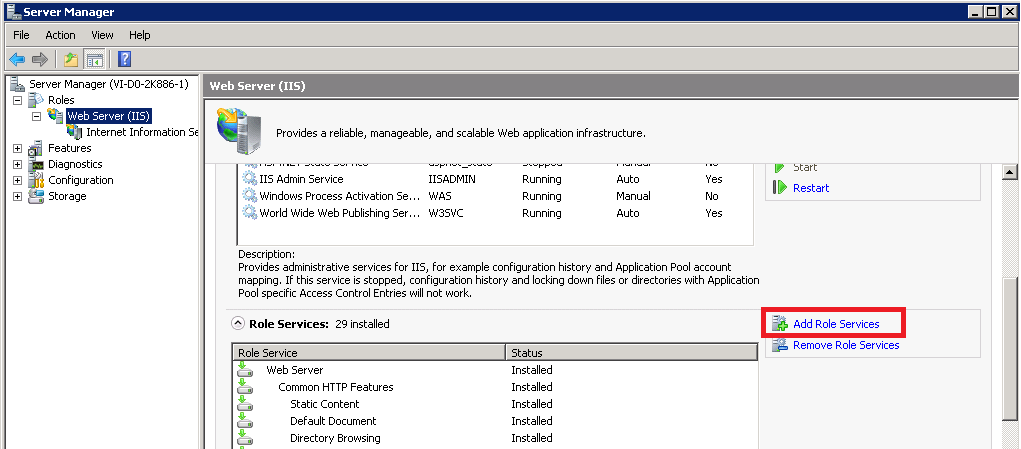The height and width of the screenshot is (449, 1021).
Task: Click gear icon beside World Wide Web Publishing Service
Action: tap(249, 213)
